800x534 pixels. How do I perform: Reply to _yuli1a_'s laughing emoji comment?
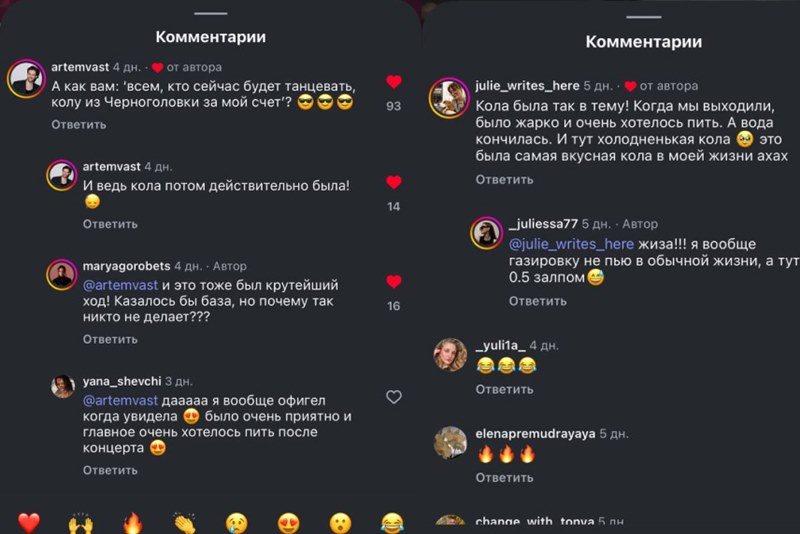(504, 390)
